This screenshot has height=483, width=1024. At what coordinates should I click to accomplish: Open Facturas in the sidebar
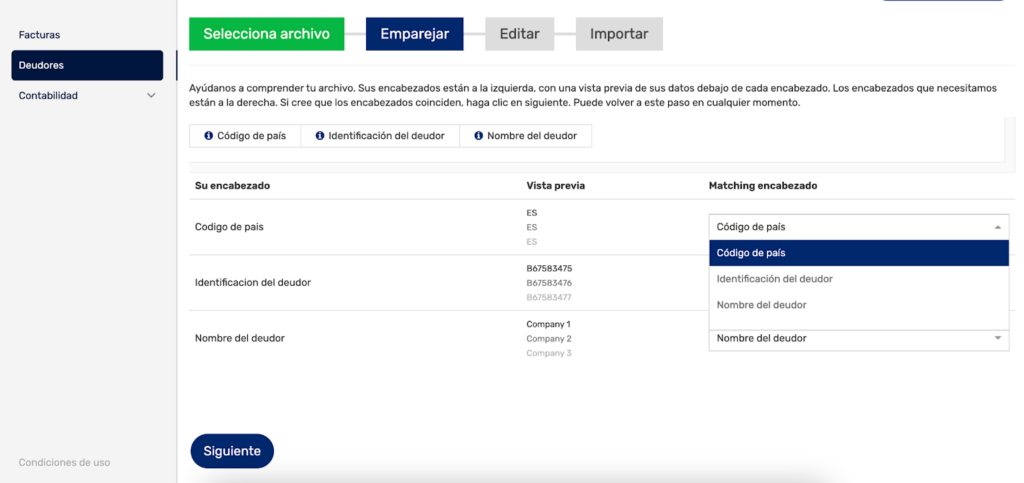(x=40, y=35)
